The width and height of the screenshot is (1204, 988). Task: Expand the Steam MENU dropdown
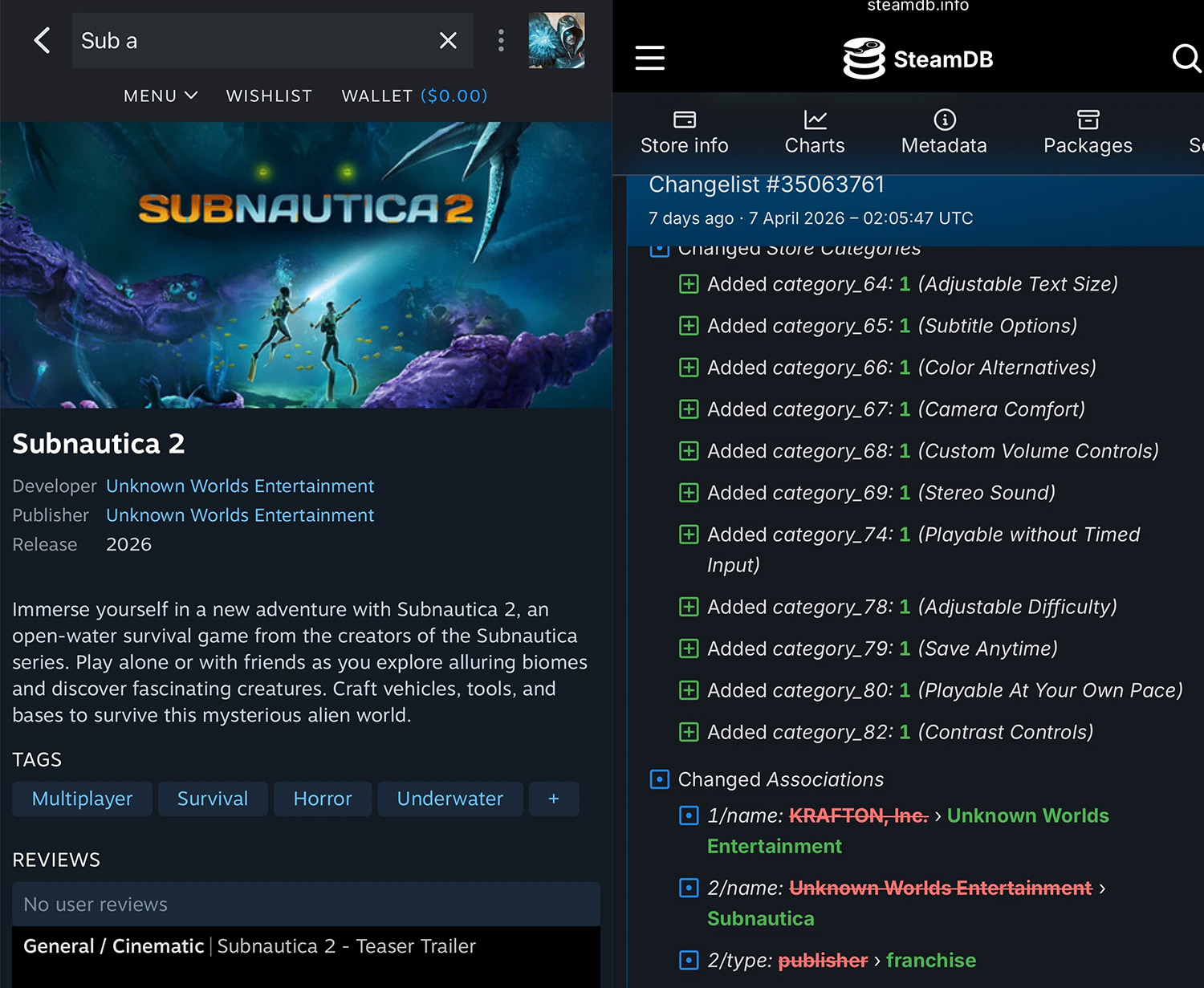(161, 96)
